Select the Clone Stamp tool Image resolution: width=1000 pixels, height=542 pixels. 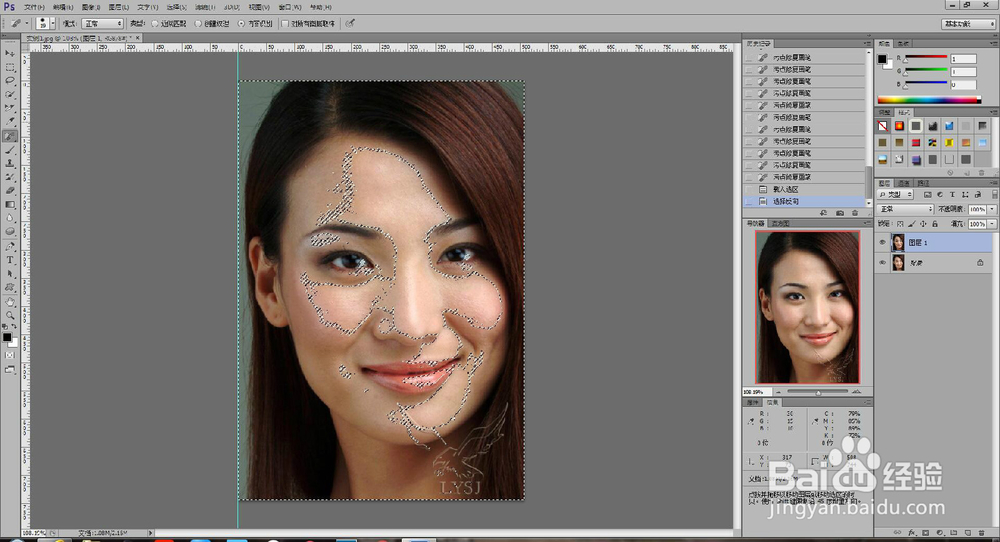tap(10, 163)
